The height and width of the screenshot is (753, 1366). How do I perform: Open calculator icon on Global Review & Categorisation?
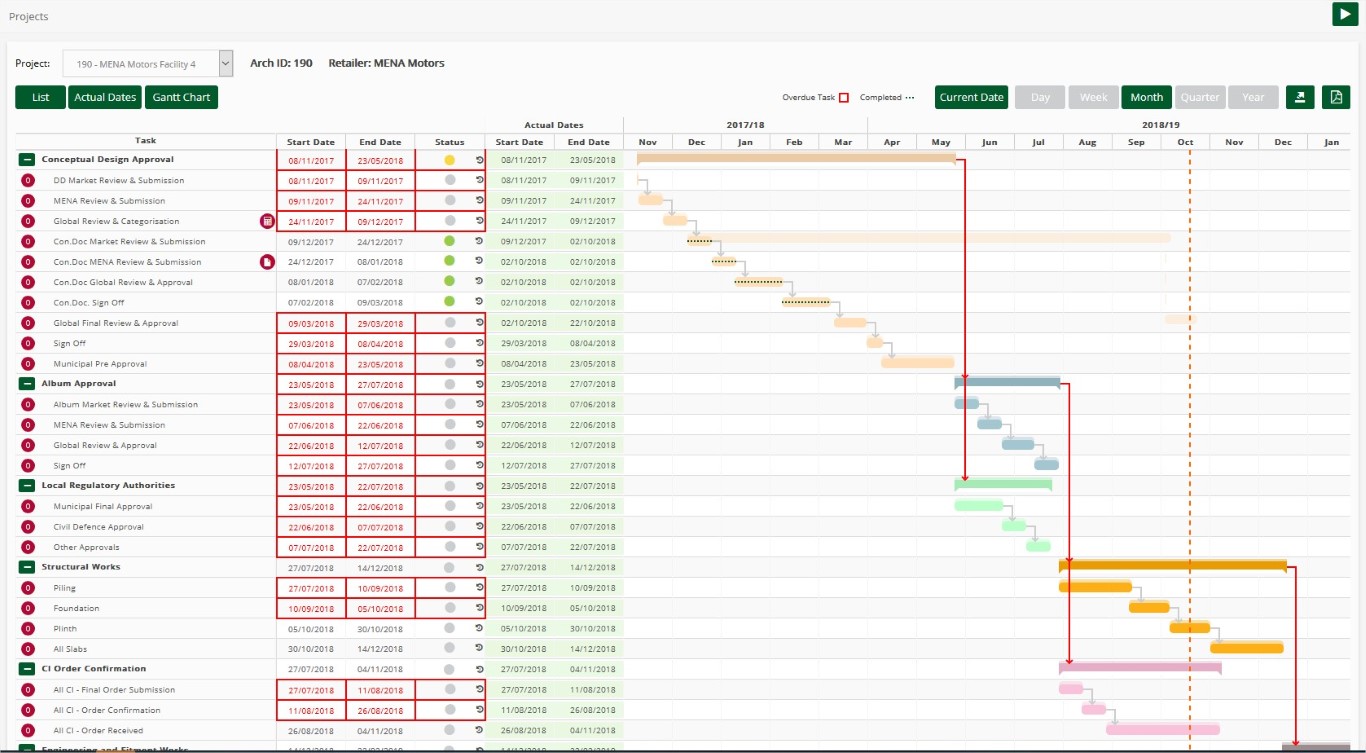267,221
